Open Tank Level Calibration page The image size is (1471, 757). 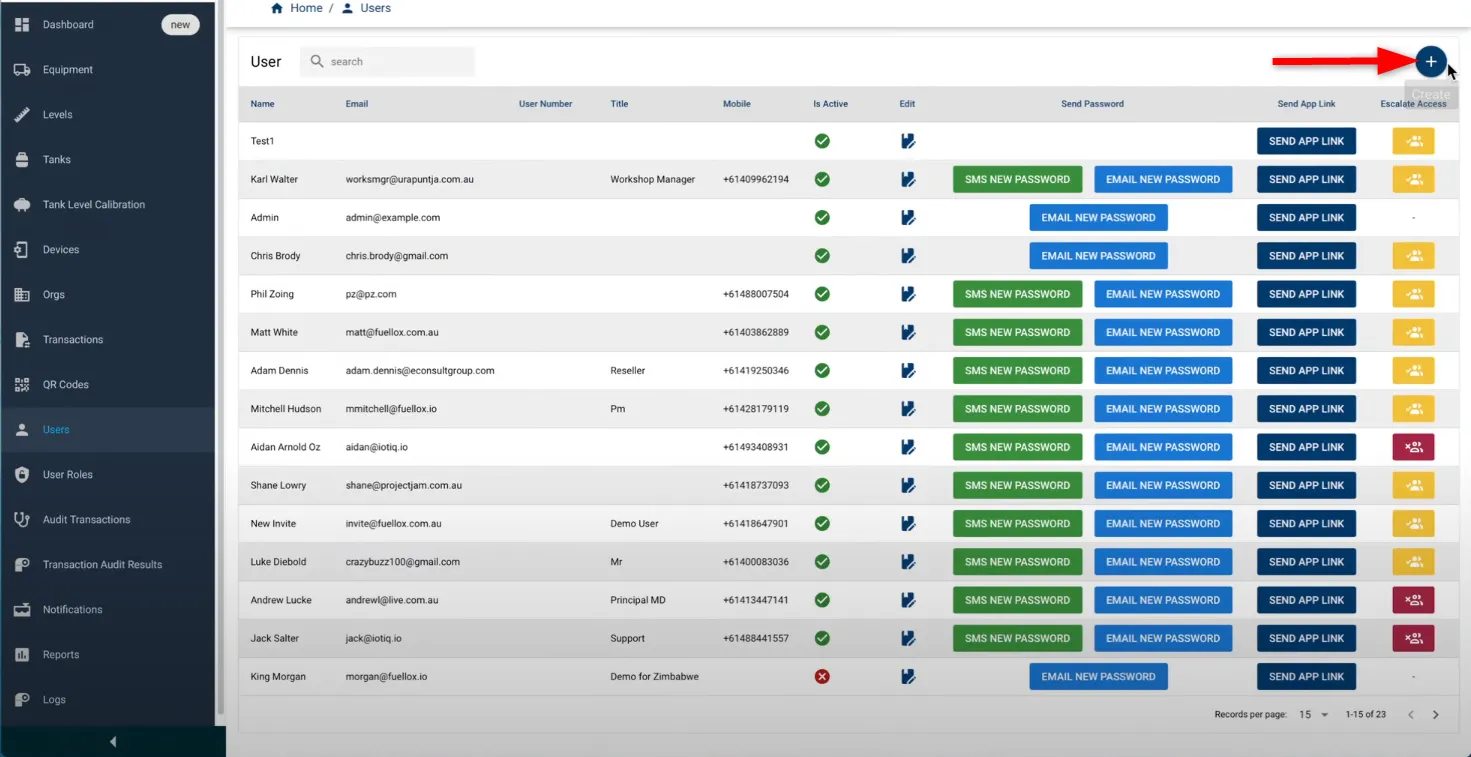pyautogui.click(x=107, y=205)
